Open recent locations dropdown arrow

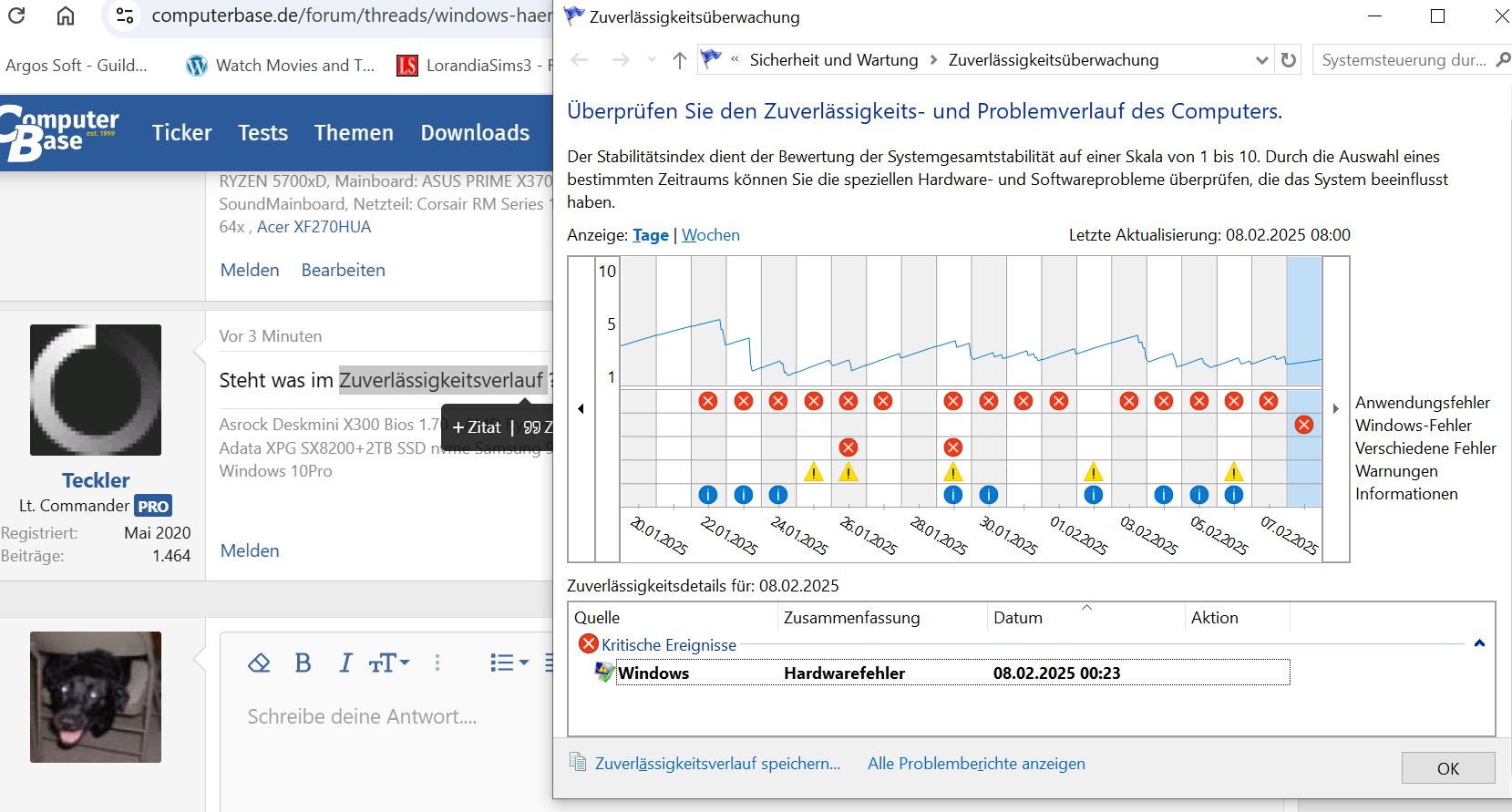click(652, 60)
